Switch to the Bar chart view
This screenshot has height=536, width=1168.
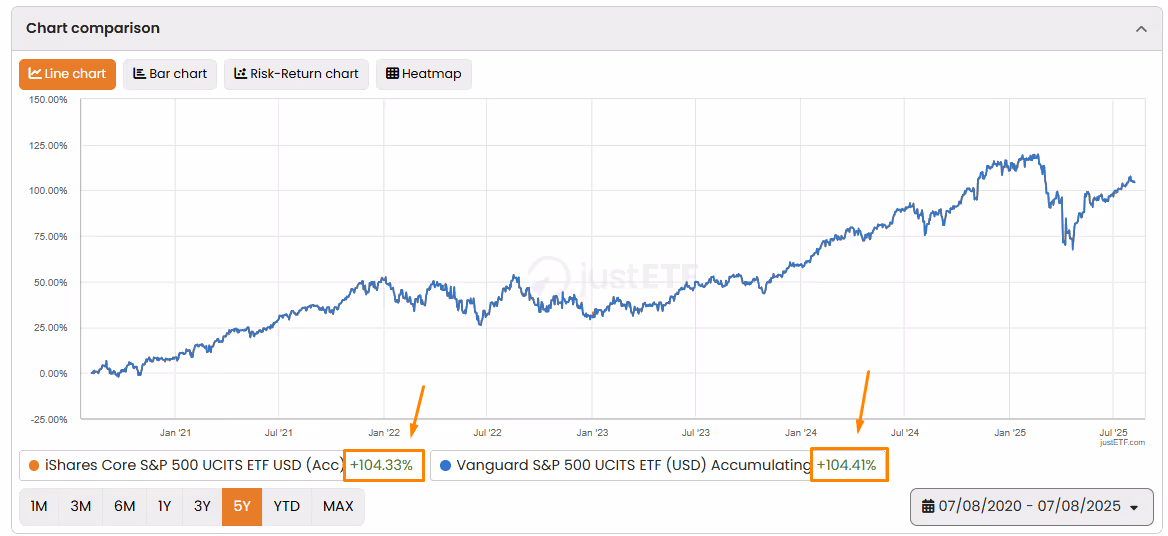pyautogui.click(x=170, y=74)
